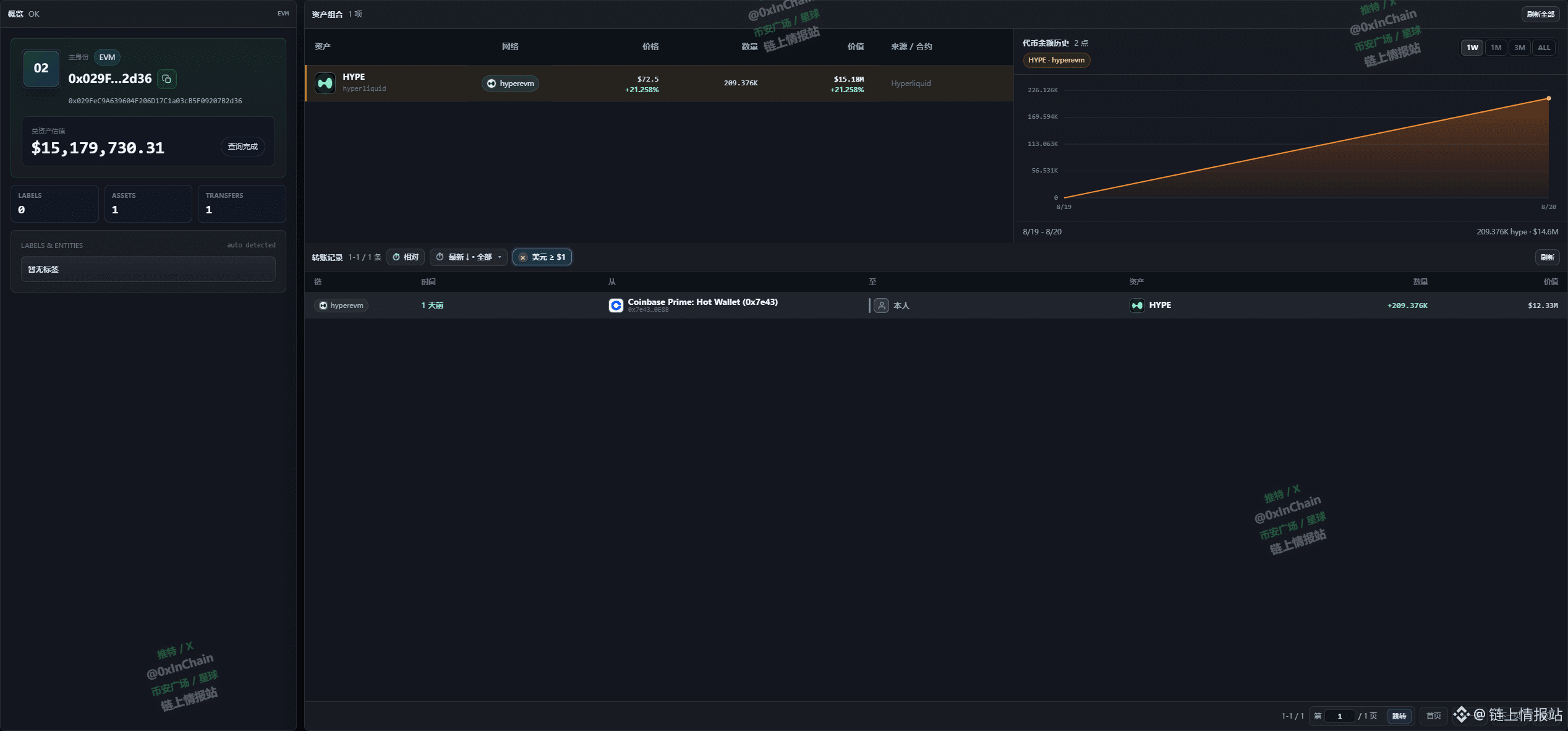This screenshot has height=731, width=1568.
Task: Click the HYPE icon in the transfer row
Action: point(1137,306)
